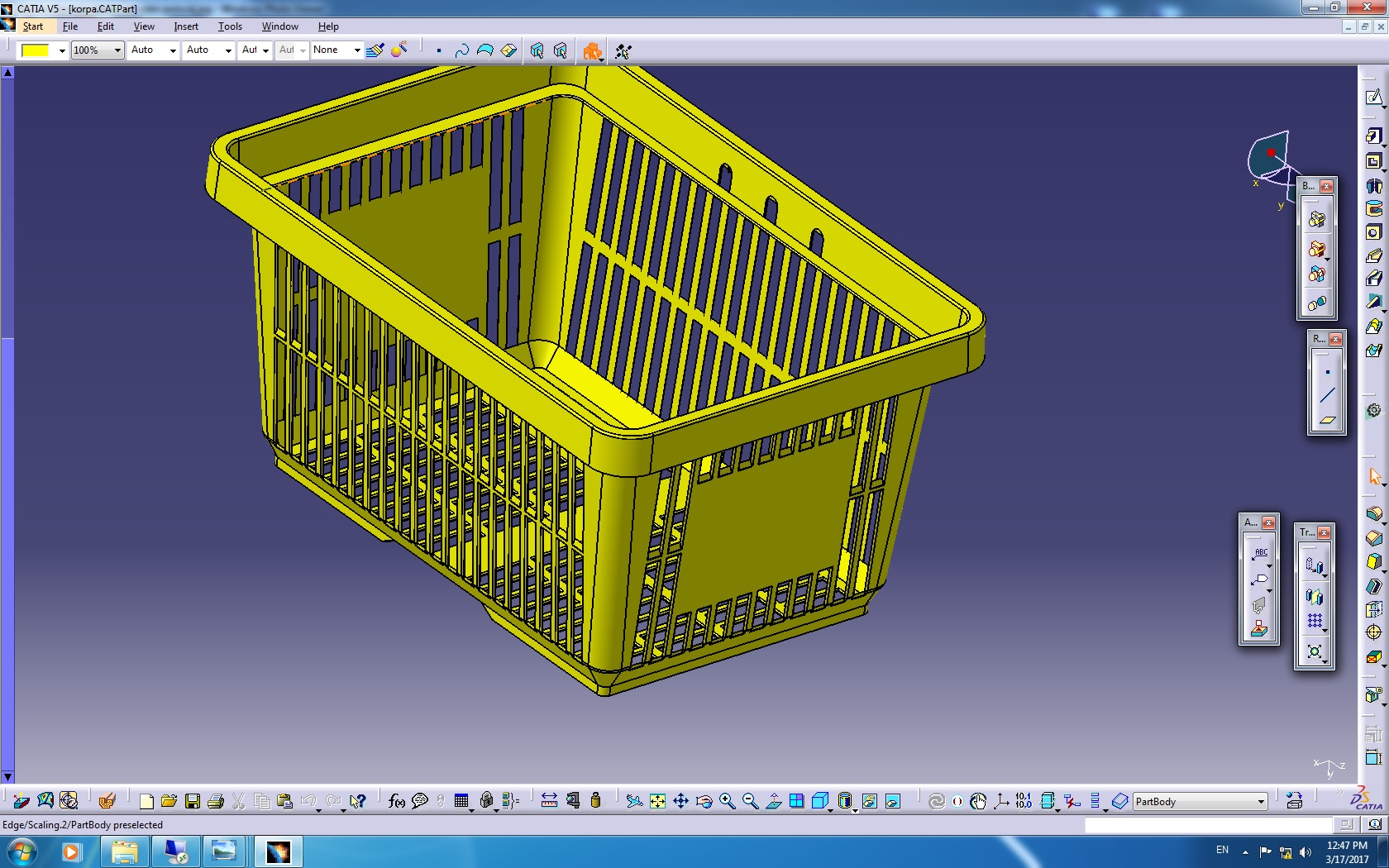Click the Measure Between icon
1389x868 pixels.
549,801
